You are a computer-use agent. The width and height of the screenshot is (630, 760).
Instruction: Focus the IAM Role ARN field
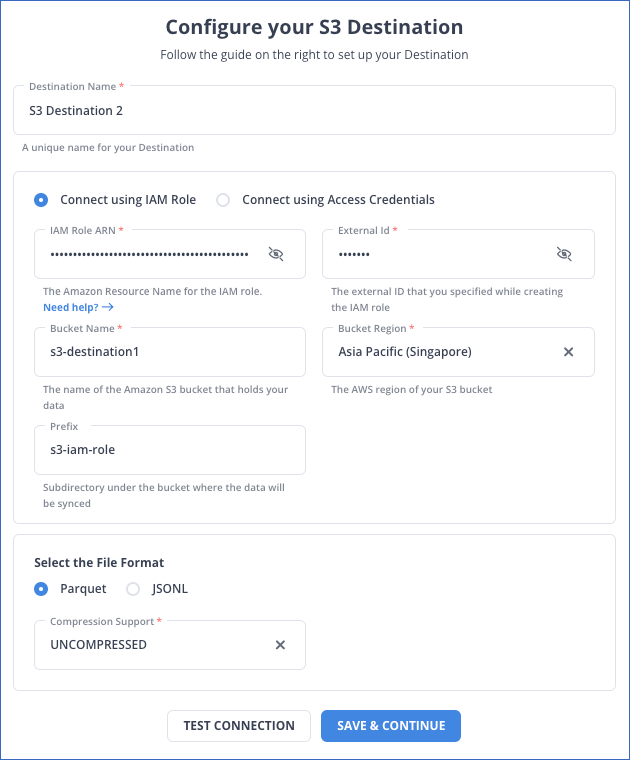coord(170,254)
